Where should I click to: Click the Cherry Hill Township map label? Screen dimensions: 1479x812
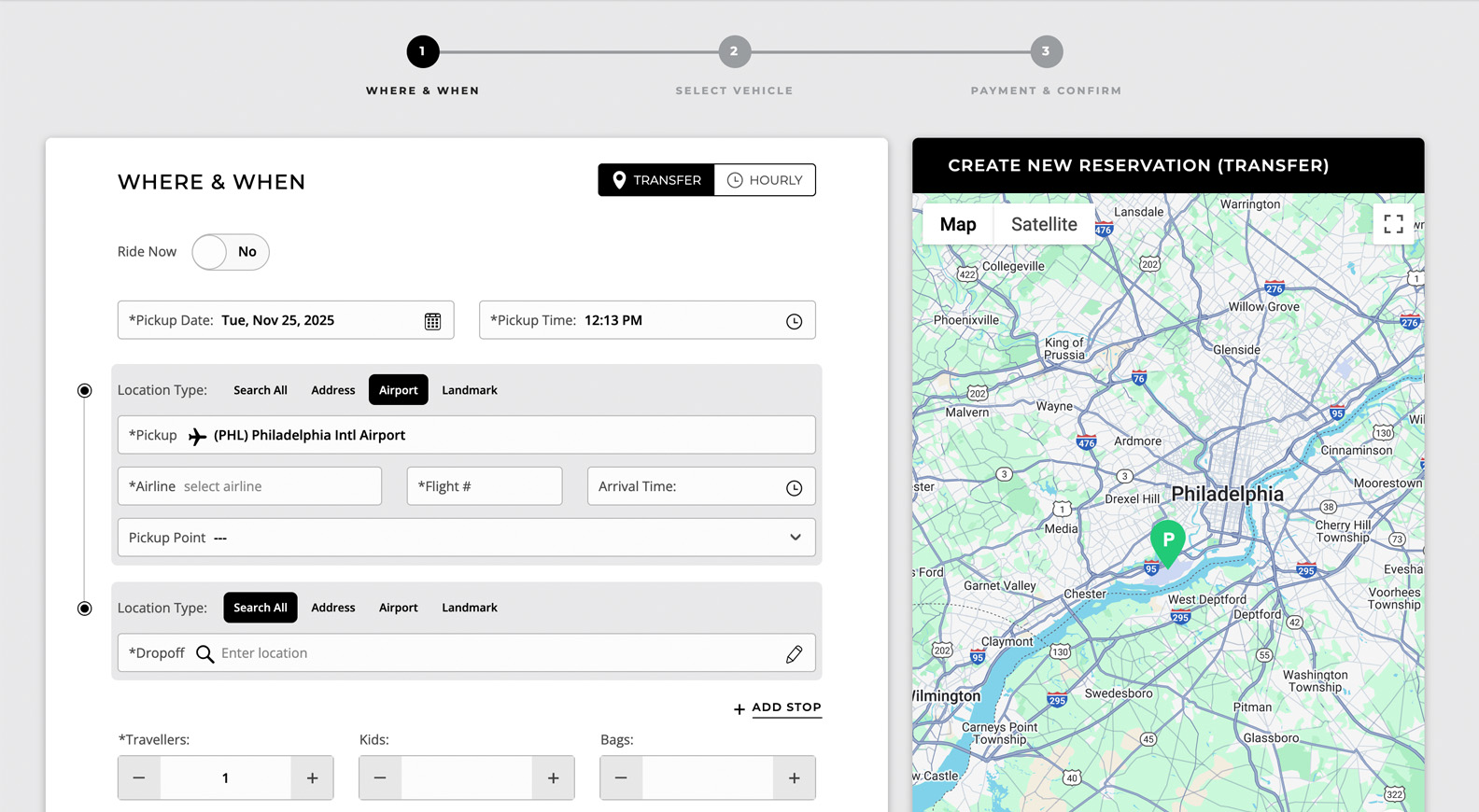tap(1343, 531)
